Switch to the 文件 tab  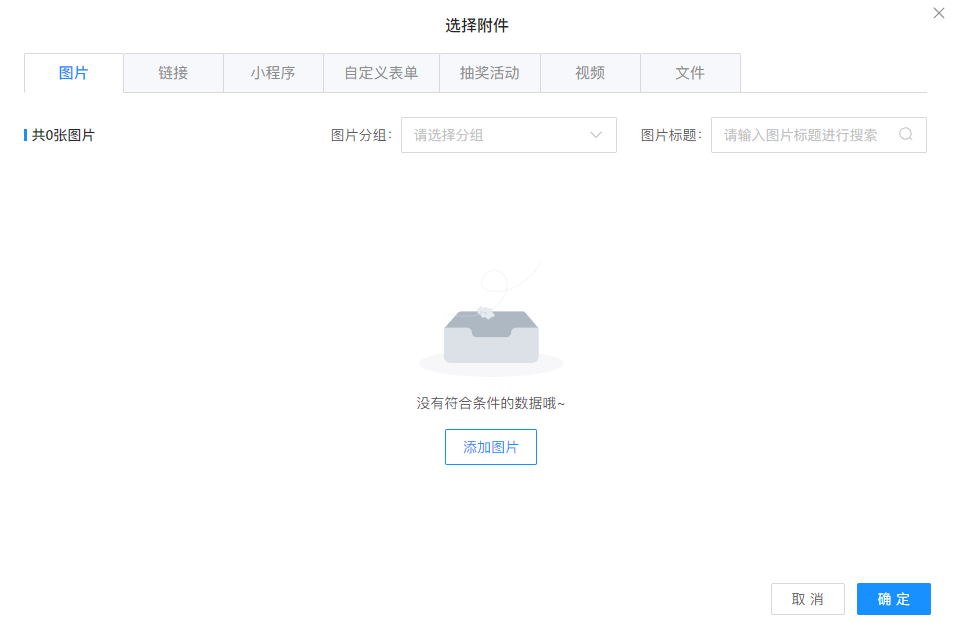[690, 73]
